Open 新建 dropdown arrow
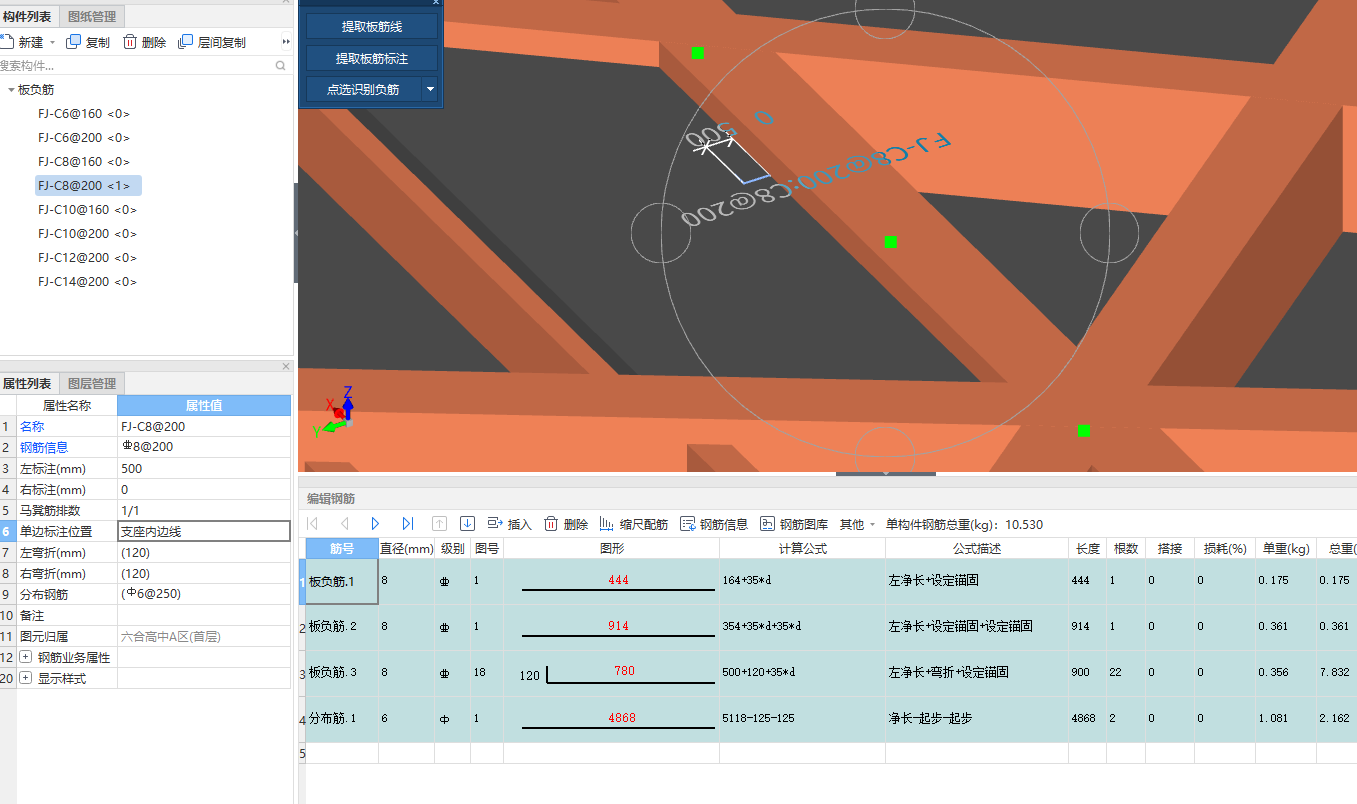This screenshot has height=804, width=1357. pyautogui.click(x=51, y=43)
